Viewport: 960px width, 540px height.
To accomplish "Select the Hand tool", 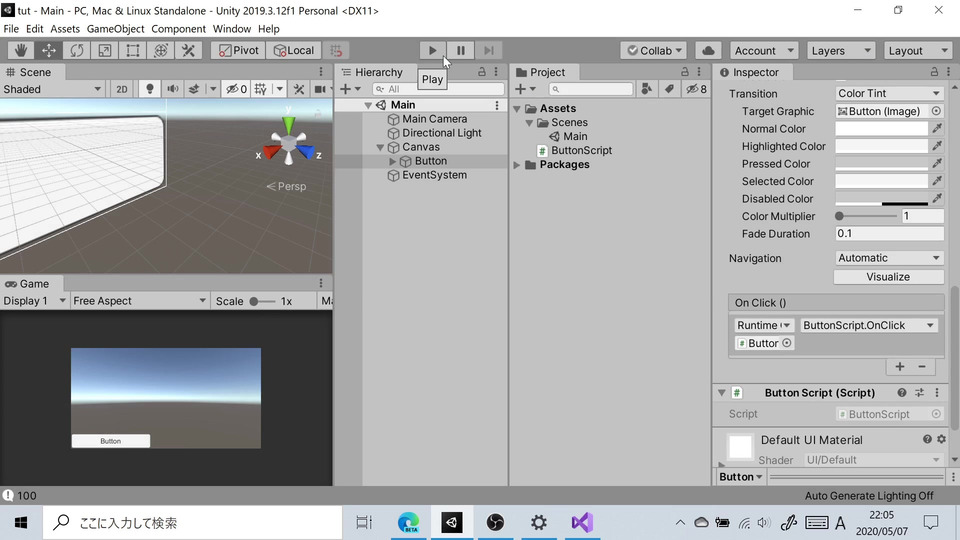I will point(21,50).
